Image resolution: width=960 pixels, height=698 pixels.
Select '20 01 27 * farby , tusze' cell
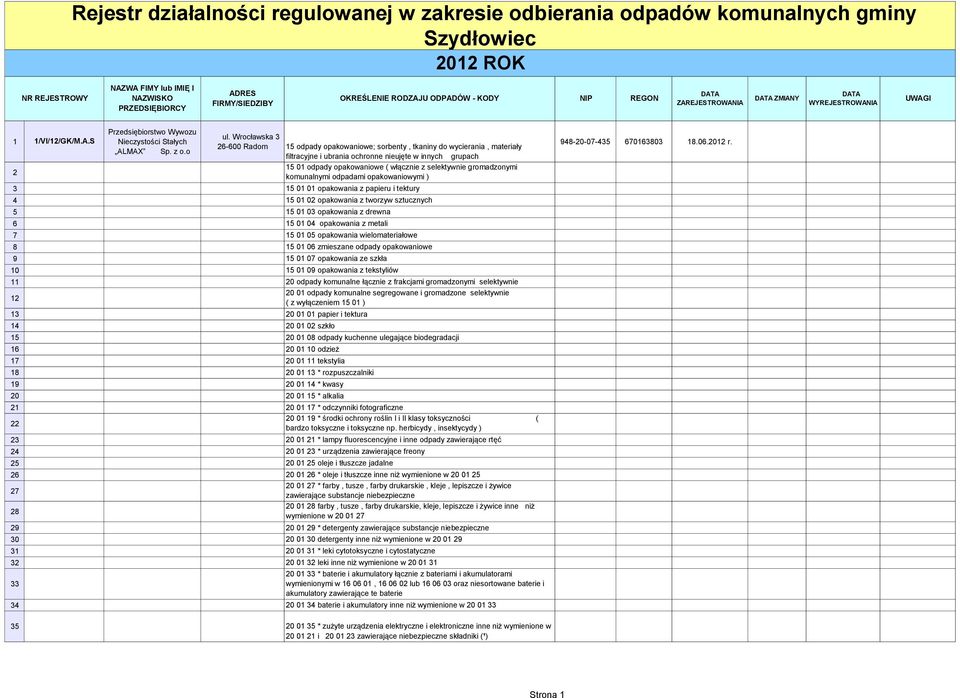(x=419, y=490)
